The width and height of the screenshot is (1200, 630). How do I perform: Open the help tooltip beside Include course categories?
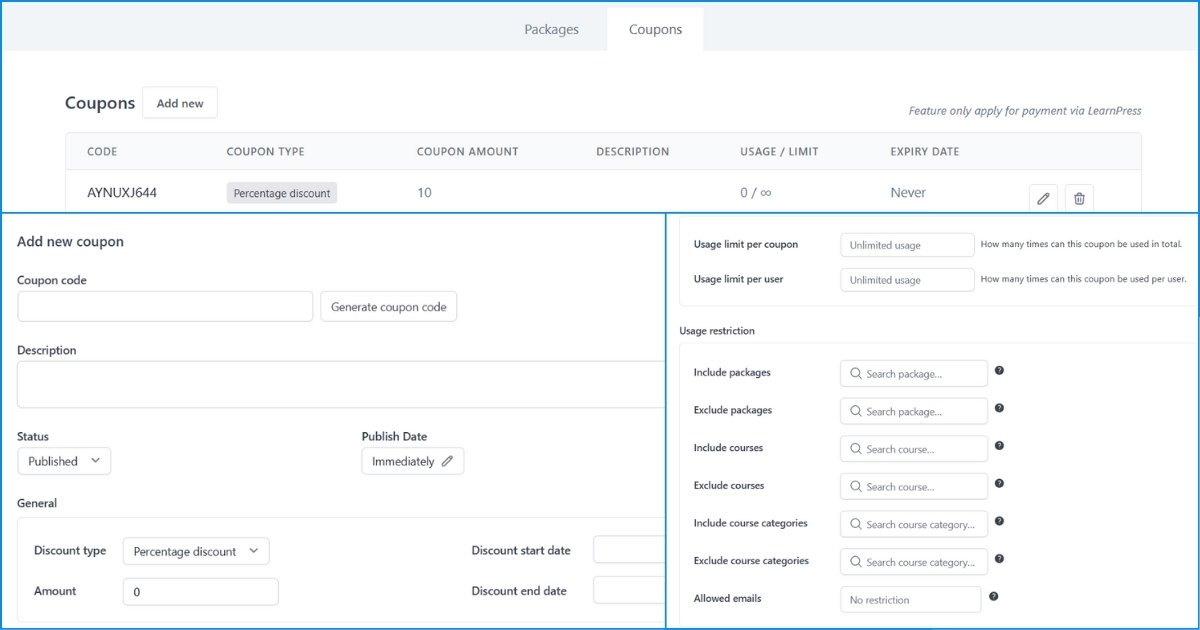click(x=999, y=522)
